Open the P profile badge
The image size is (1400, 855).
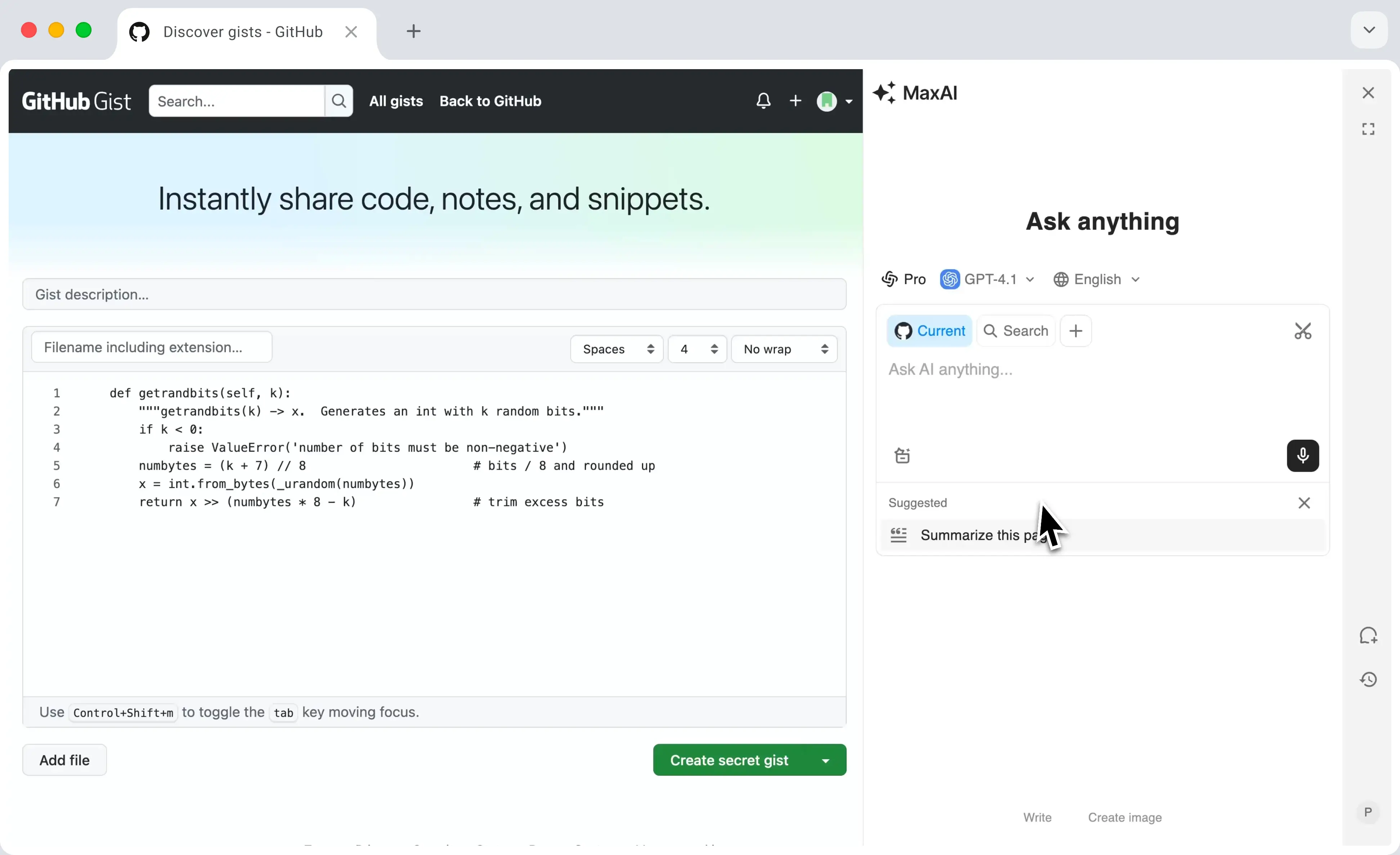(1368, 812)
